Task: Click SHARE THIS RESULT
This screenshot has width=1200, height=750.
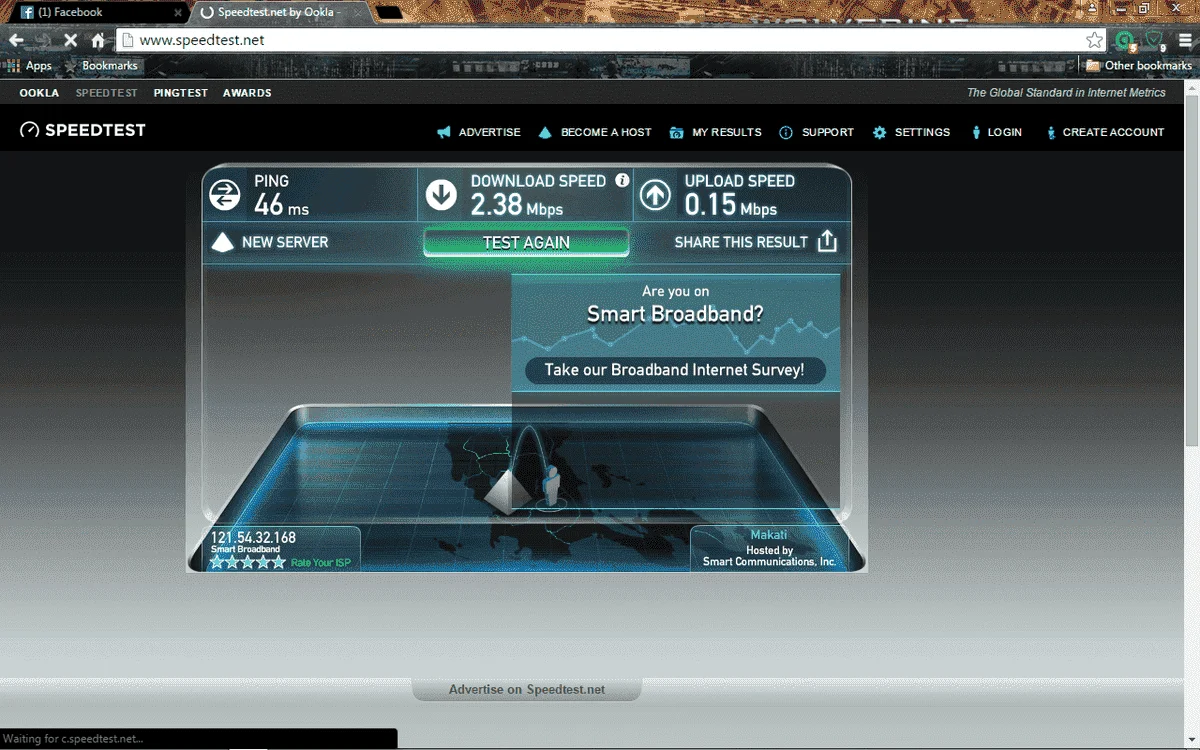Action: tap(741, 242)
